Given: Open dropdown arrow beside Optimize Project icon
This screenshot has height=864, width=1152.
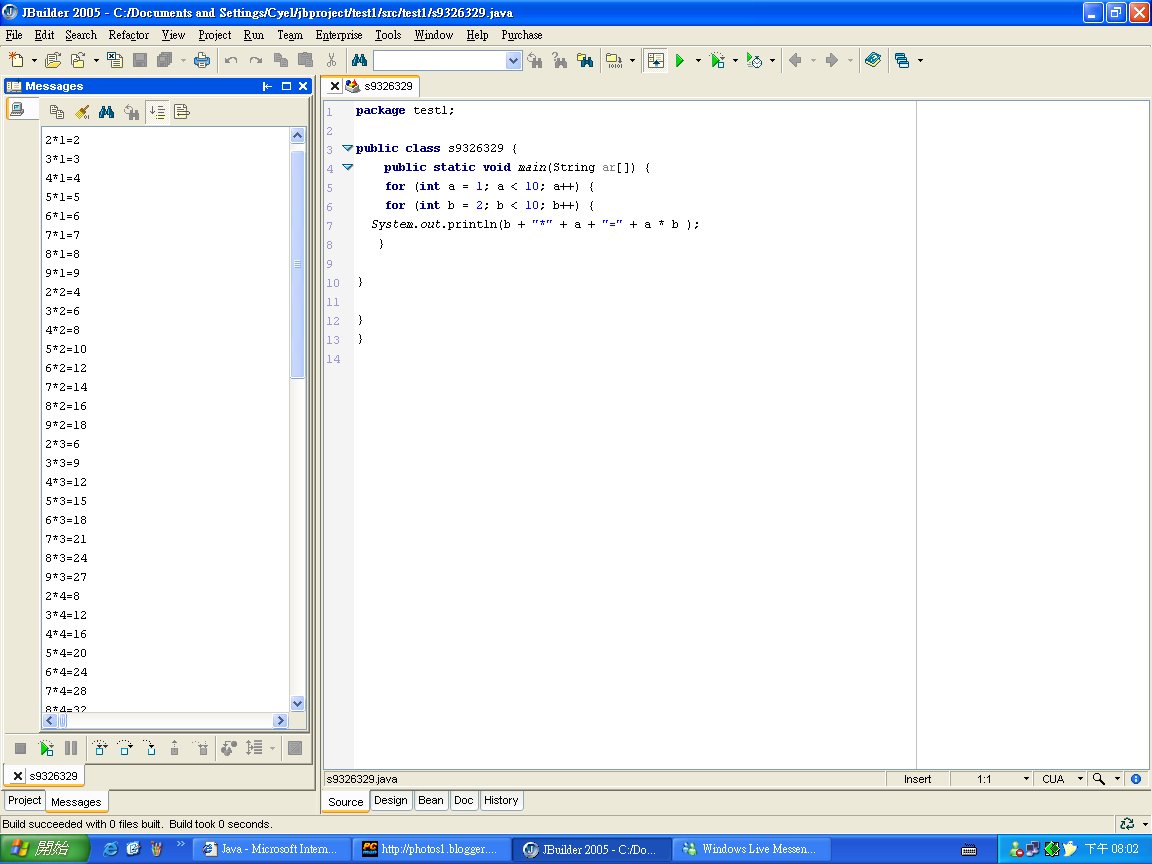Looking at the screenshot, I should coord(772,61).
